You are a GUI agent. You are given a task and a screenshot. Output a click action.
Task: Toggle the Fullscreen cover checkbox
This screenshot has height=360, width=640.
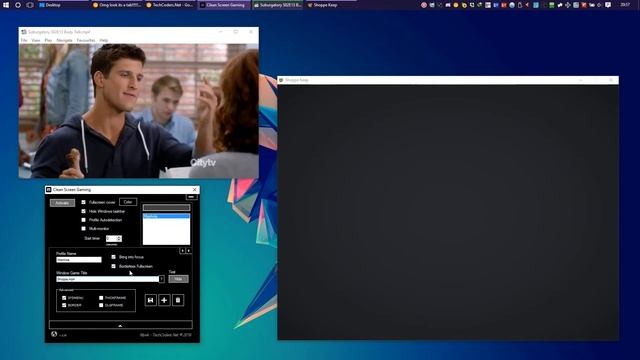[x=83, y=202]
